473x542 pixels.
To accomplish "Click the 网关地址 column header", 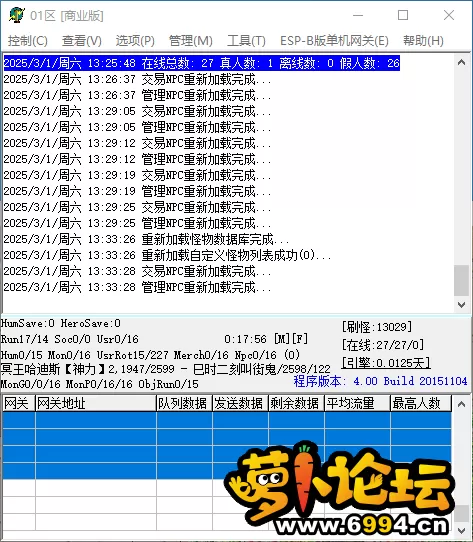I will (96, 403).
